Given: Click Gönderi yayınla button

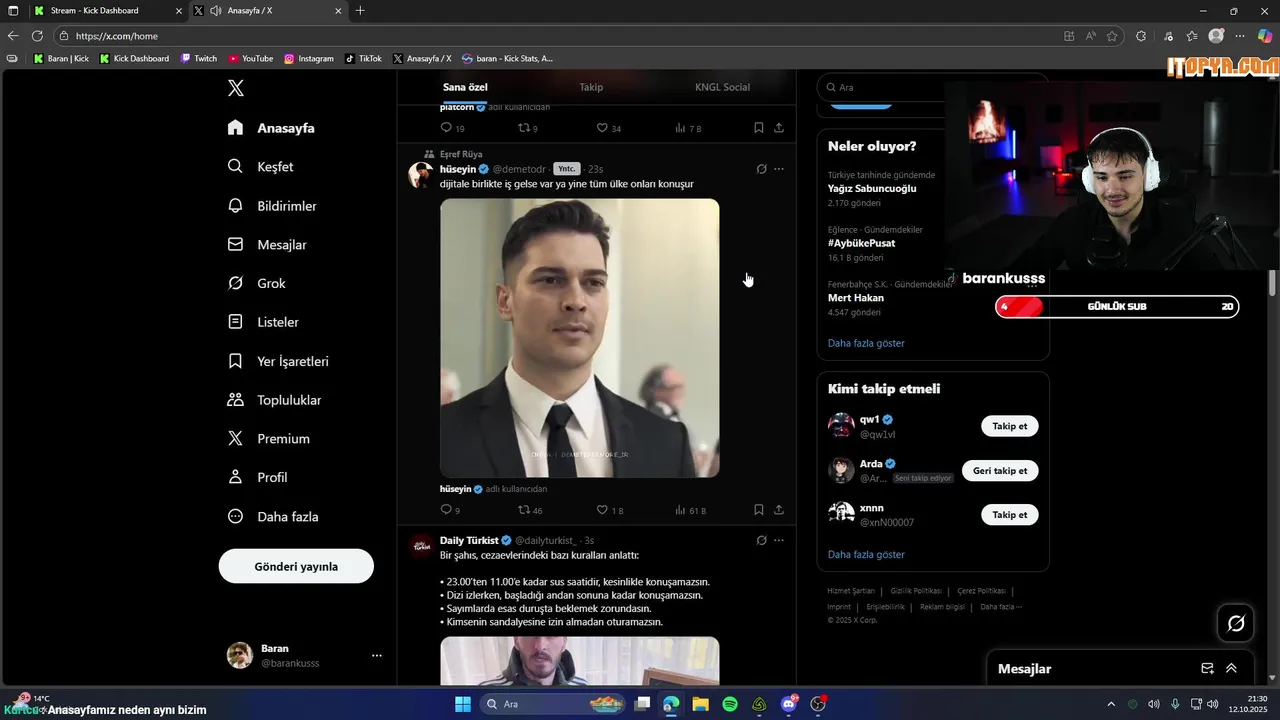Looking at the screenshot, I should pos(296,566).
